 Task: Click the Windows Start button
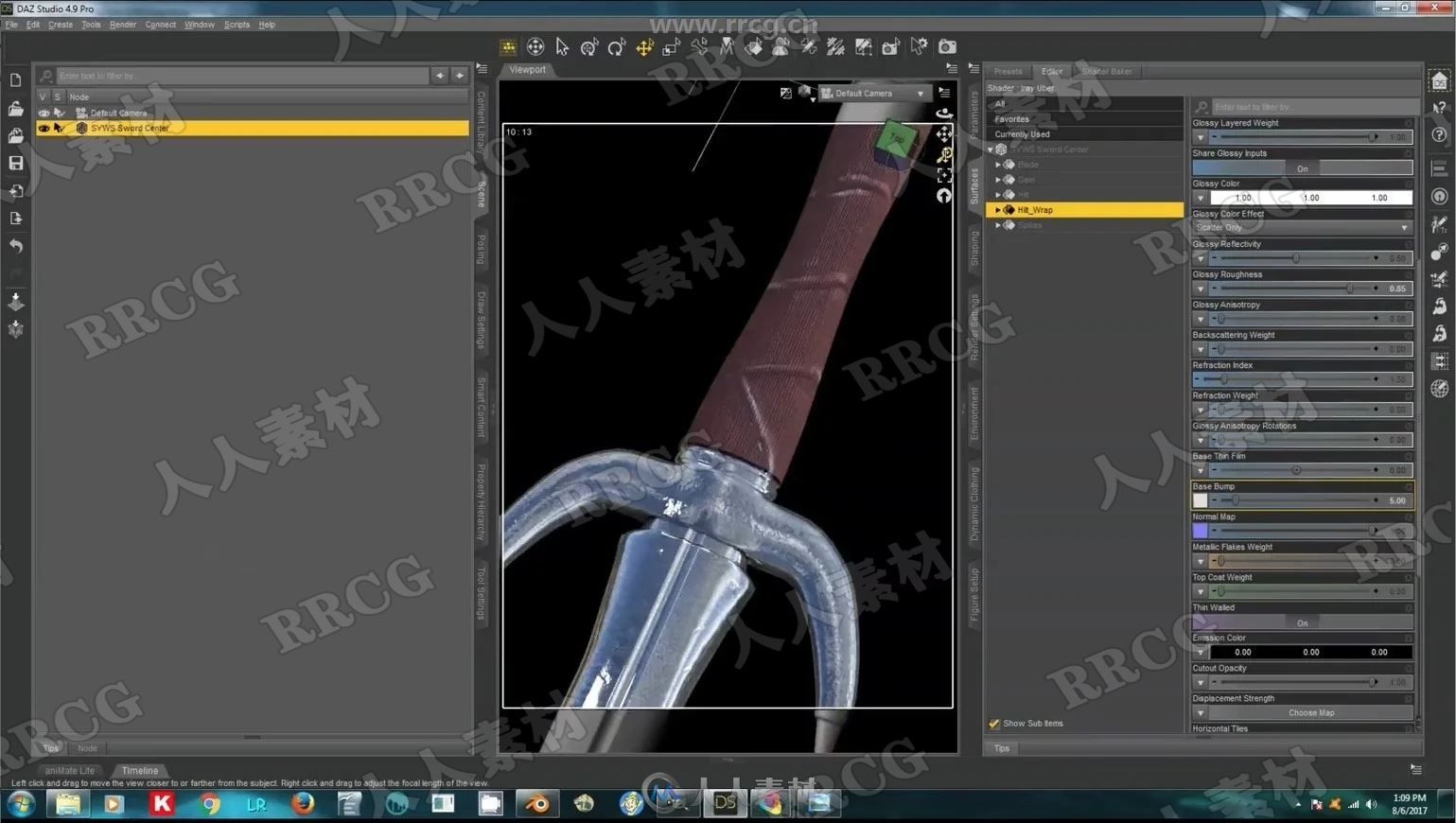click(x=21, y=804)
